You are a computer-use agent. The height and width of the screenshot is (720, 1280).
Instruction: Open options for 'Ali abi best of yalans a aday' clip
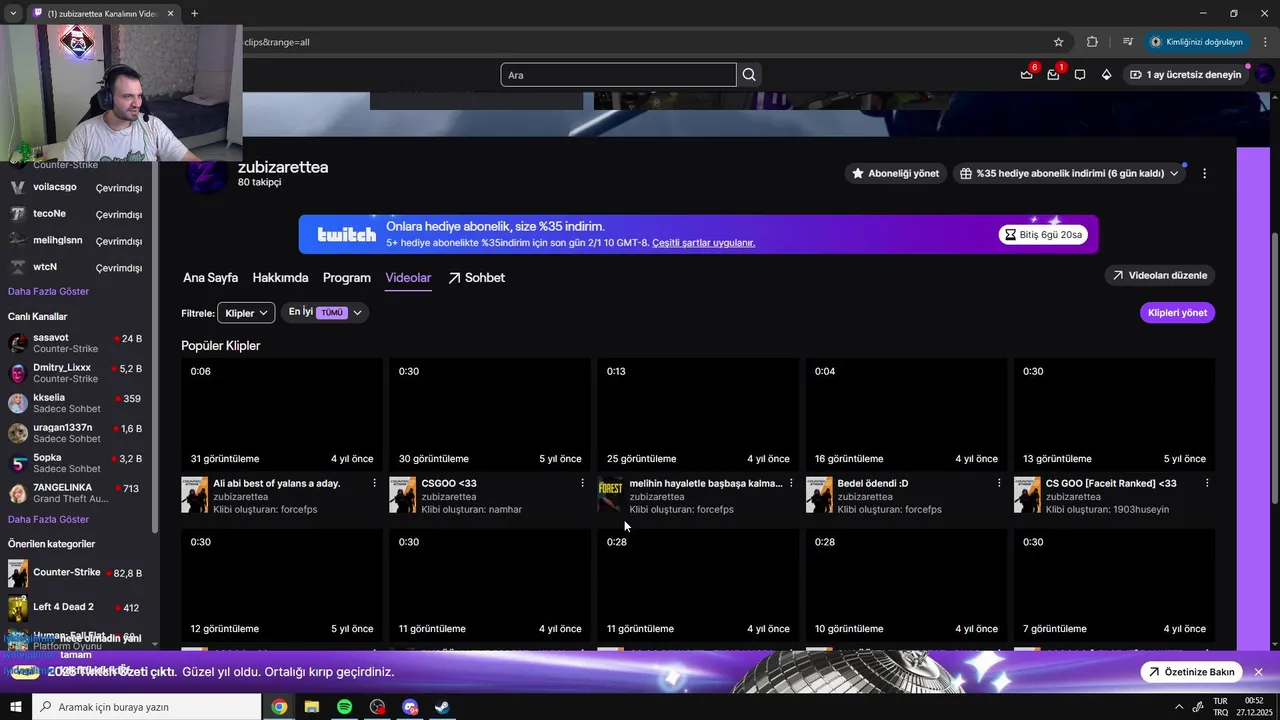tap(374, 483)
